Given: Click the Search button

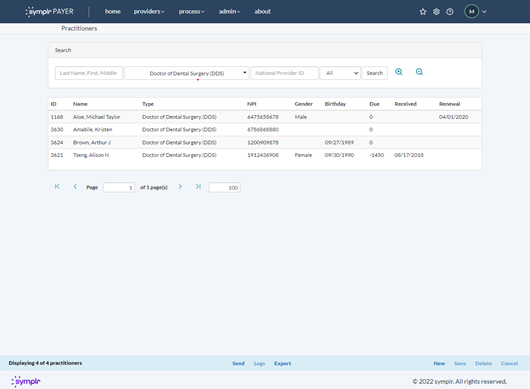Looking at the screenshot, I should [x=375, y=73].
